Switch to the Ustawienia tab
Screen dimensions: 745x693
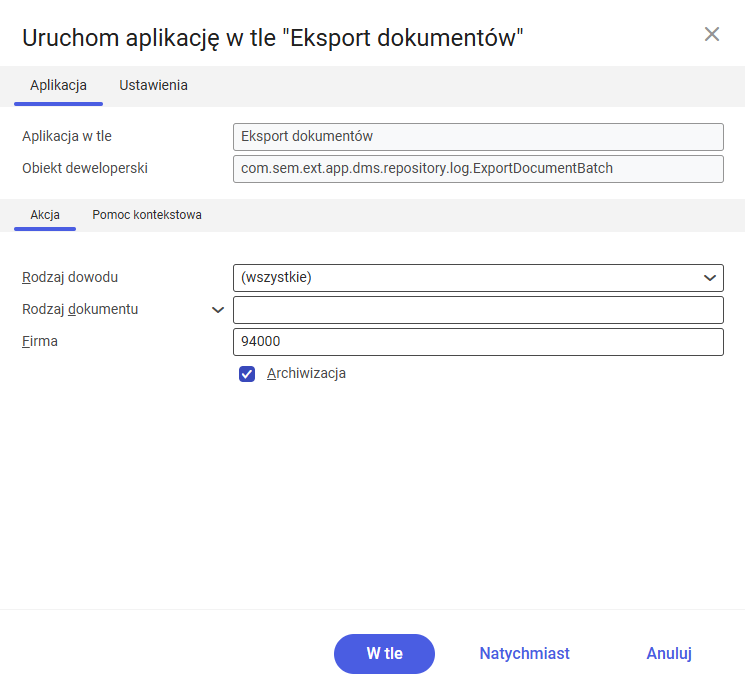(153, 85)
